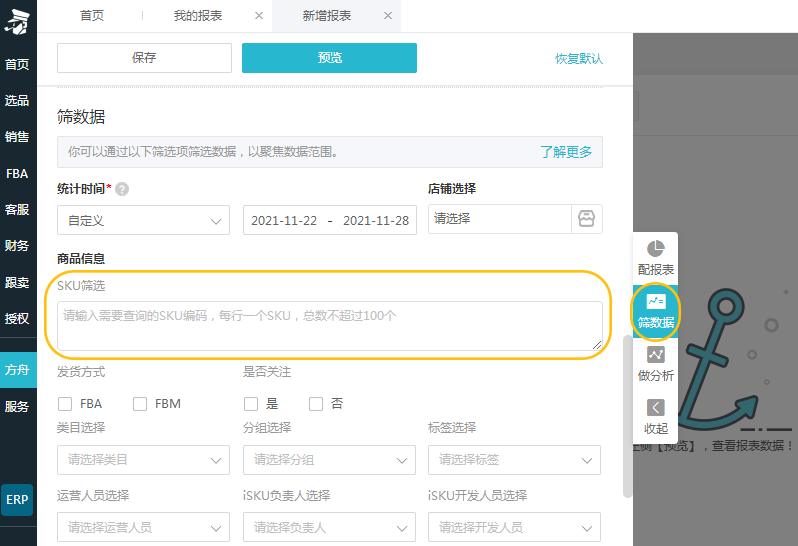Open the 了解更多 link

point(566,152)
